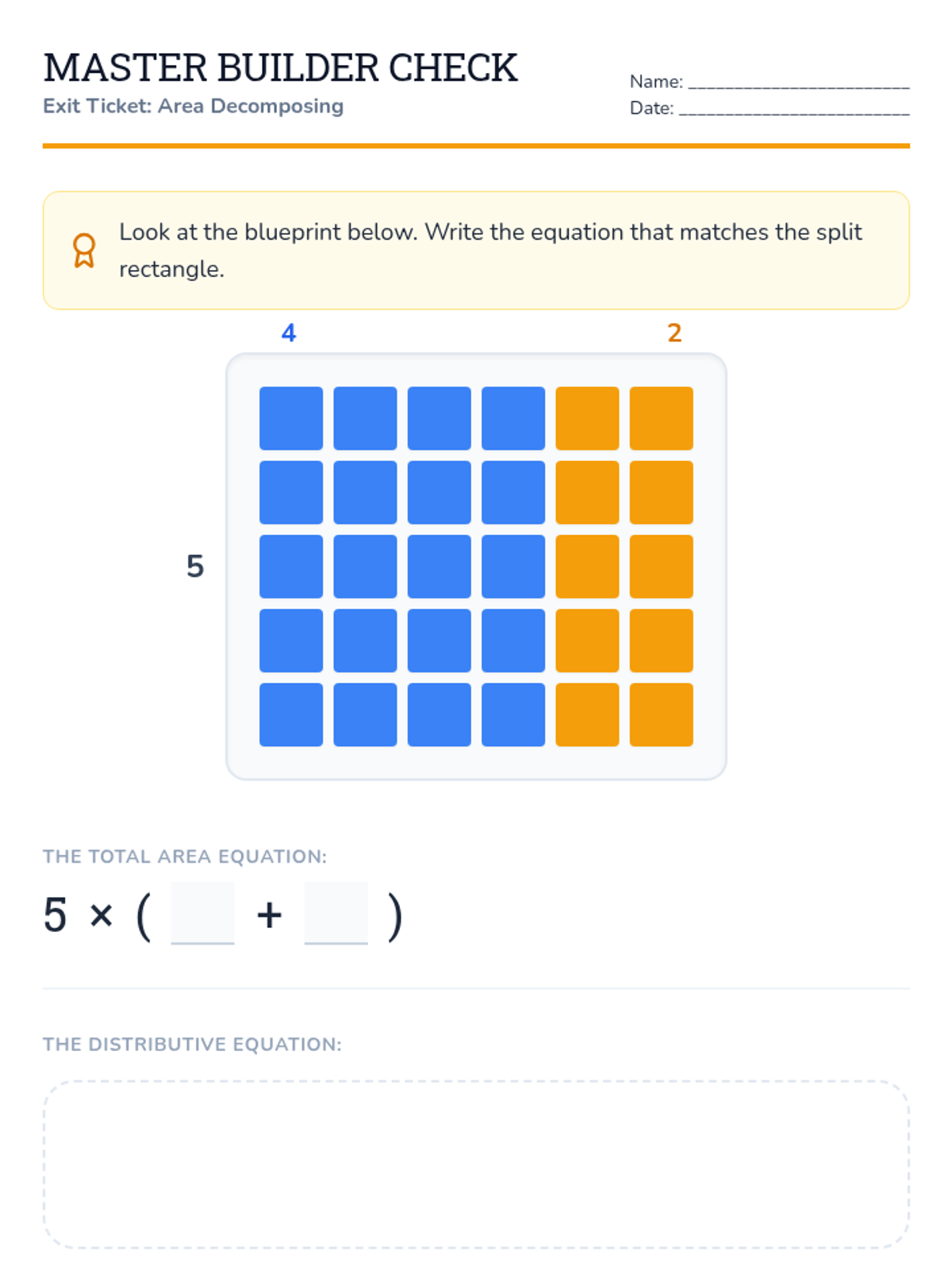Viewport: 952px width, 1270px height.
Task: Click the Name blank line
Action: tap(797, 82)
